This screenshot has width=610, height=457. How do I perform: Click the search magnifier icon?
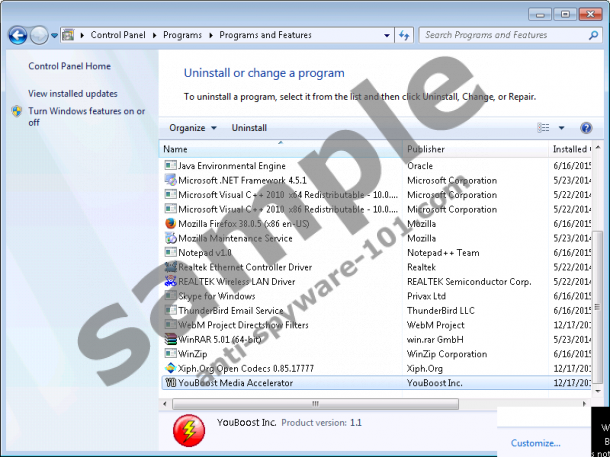click(x=592, y=35)
